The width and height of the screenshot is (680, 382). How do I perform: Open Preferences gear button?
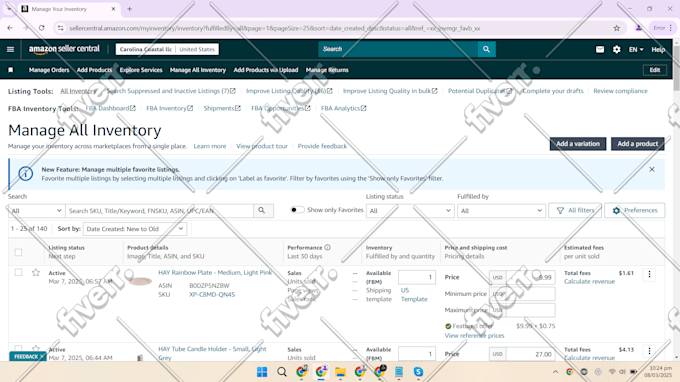[x=635, y=210]
